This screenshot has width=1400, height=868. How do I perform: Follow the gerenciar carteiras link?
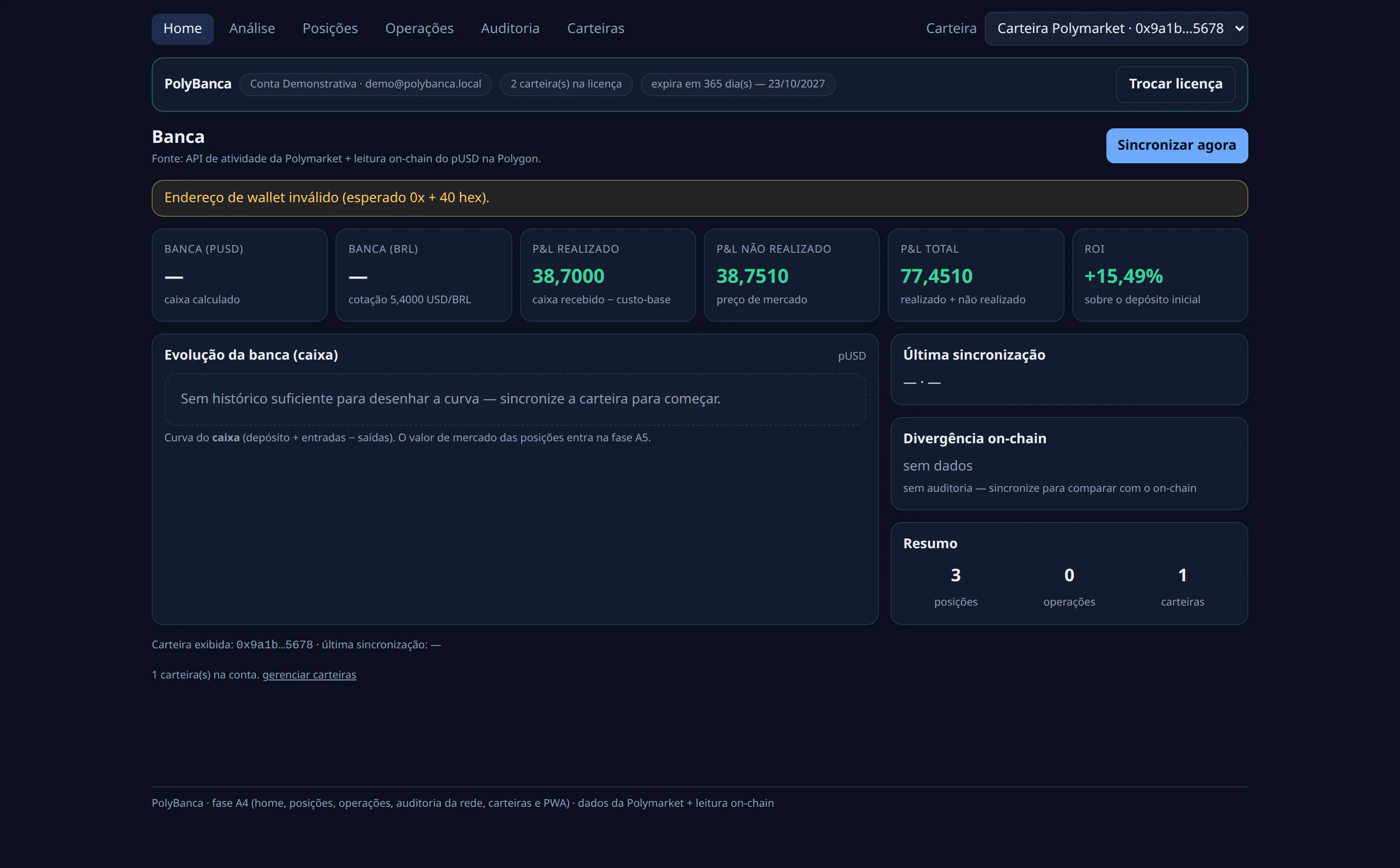point(309,675)
